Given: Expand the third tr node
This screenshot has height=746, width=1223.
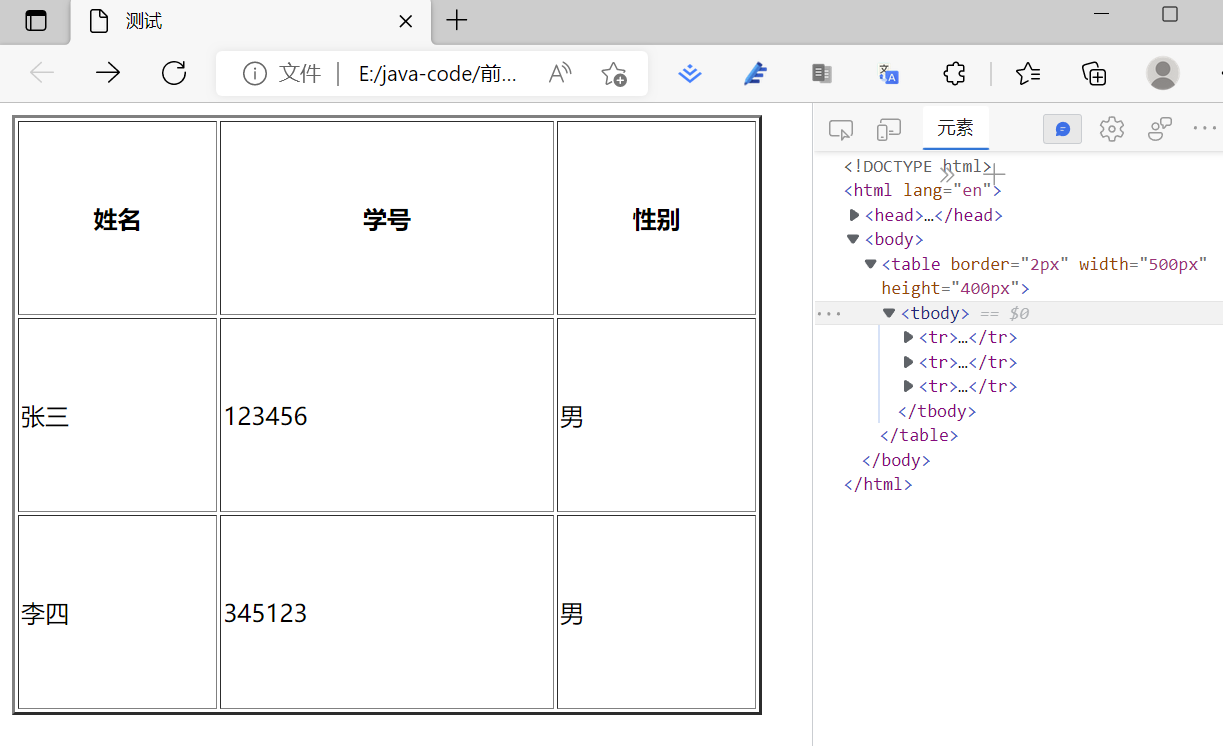Looking at the screenshot, I should pyautogui.click(x=908, y=386).
